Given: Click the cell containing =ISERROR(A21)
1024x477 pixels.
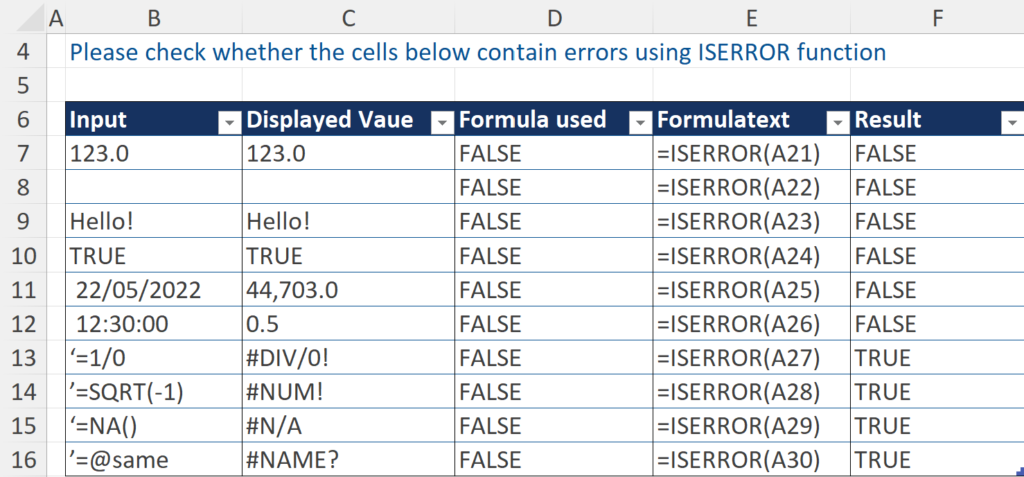Looking at the screenshot, I should coord(749,154).
